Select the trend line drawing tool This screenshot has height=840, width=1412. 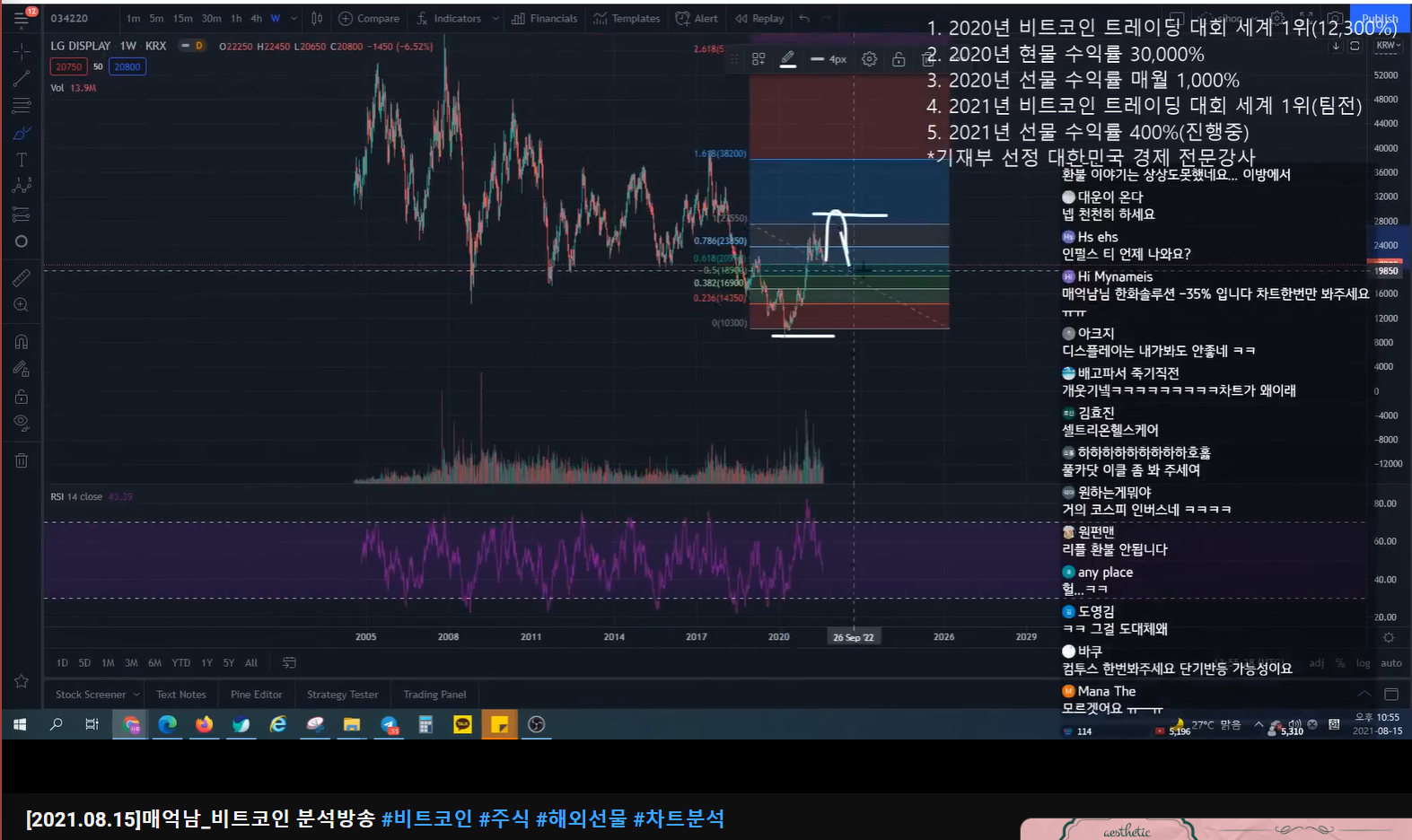tap(22, 79)
